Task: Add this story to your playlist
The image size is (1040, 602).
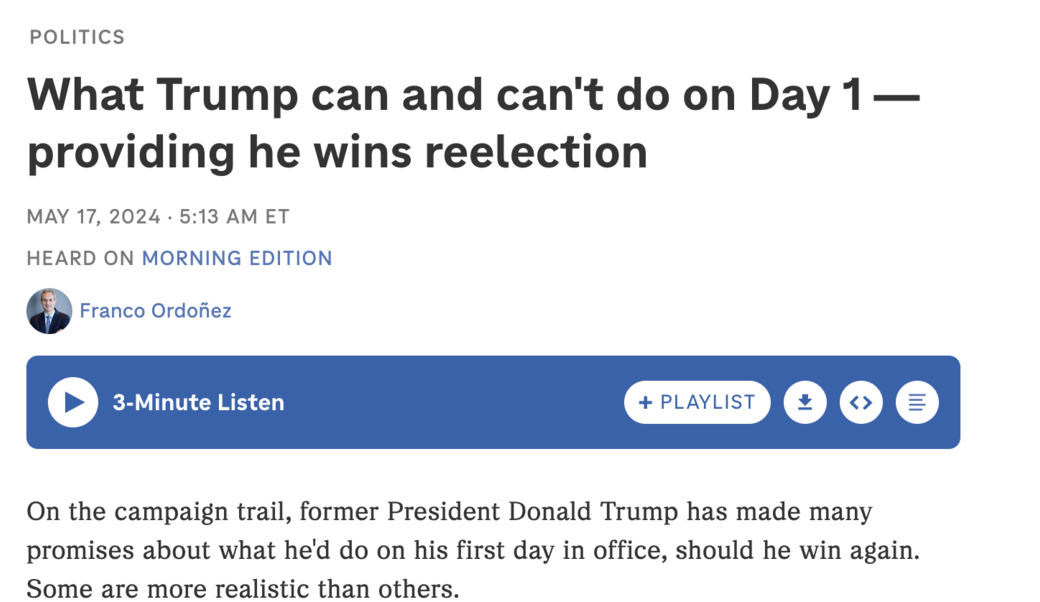Action: pyautogui.click(x=697, y=402)
